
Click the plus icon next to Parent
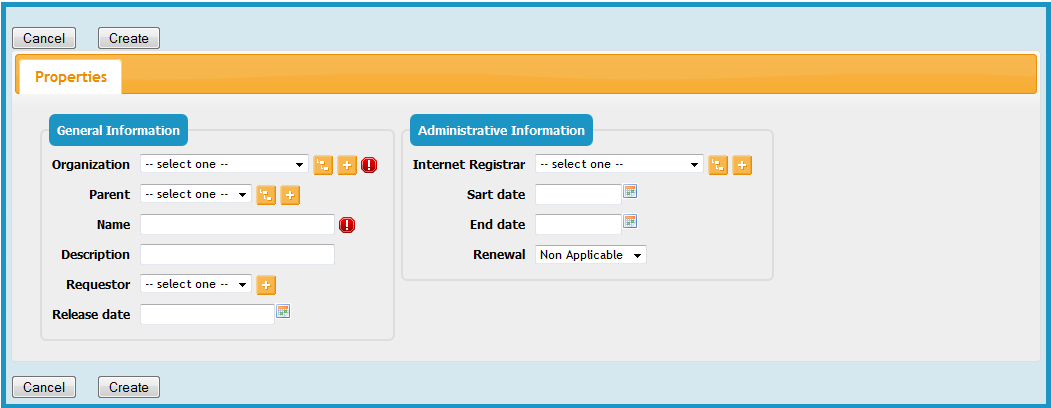coord(290,195)
